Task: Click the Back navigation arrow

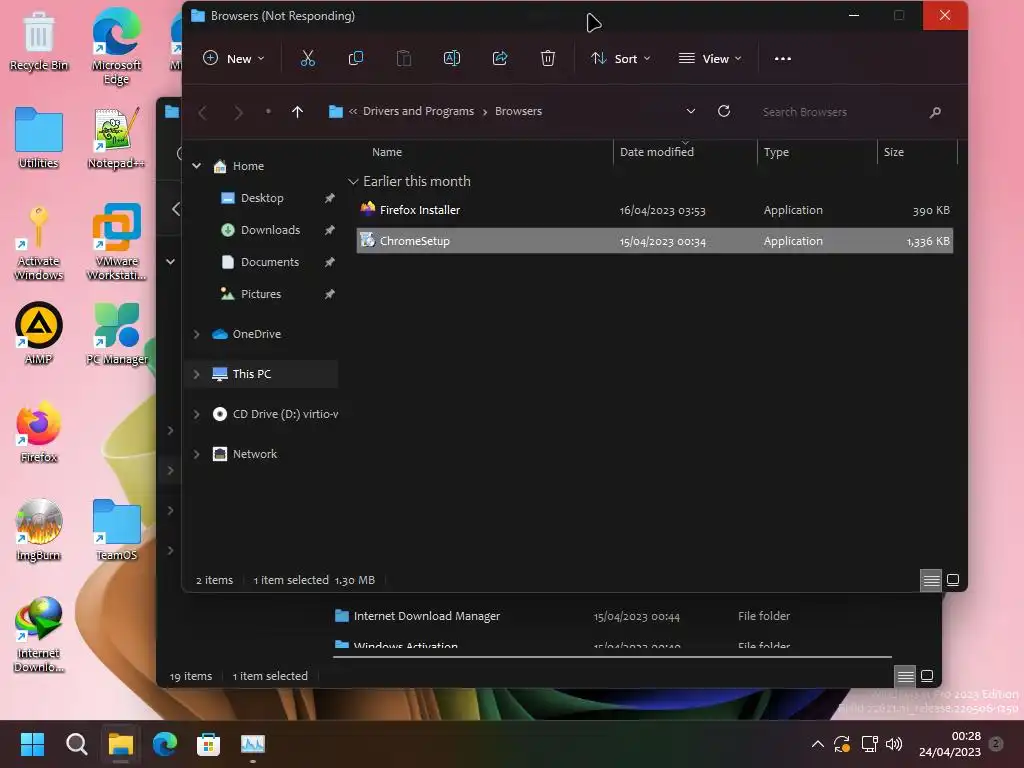Action: [203, 112]
